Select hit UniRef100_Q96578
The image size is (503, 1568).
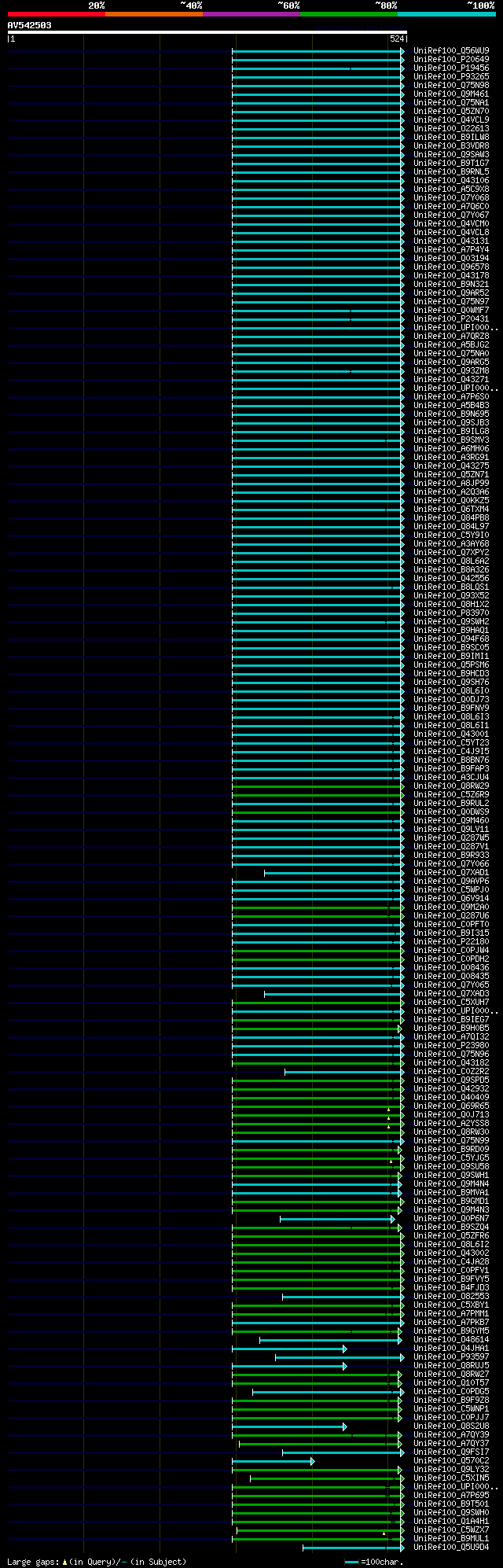click(451, 267)
